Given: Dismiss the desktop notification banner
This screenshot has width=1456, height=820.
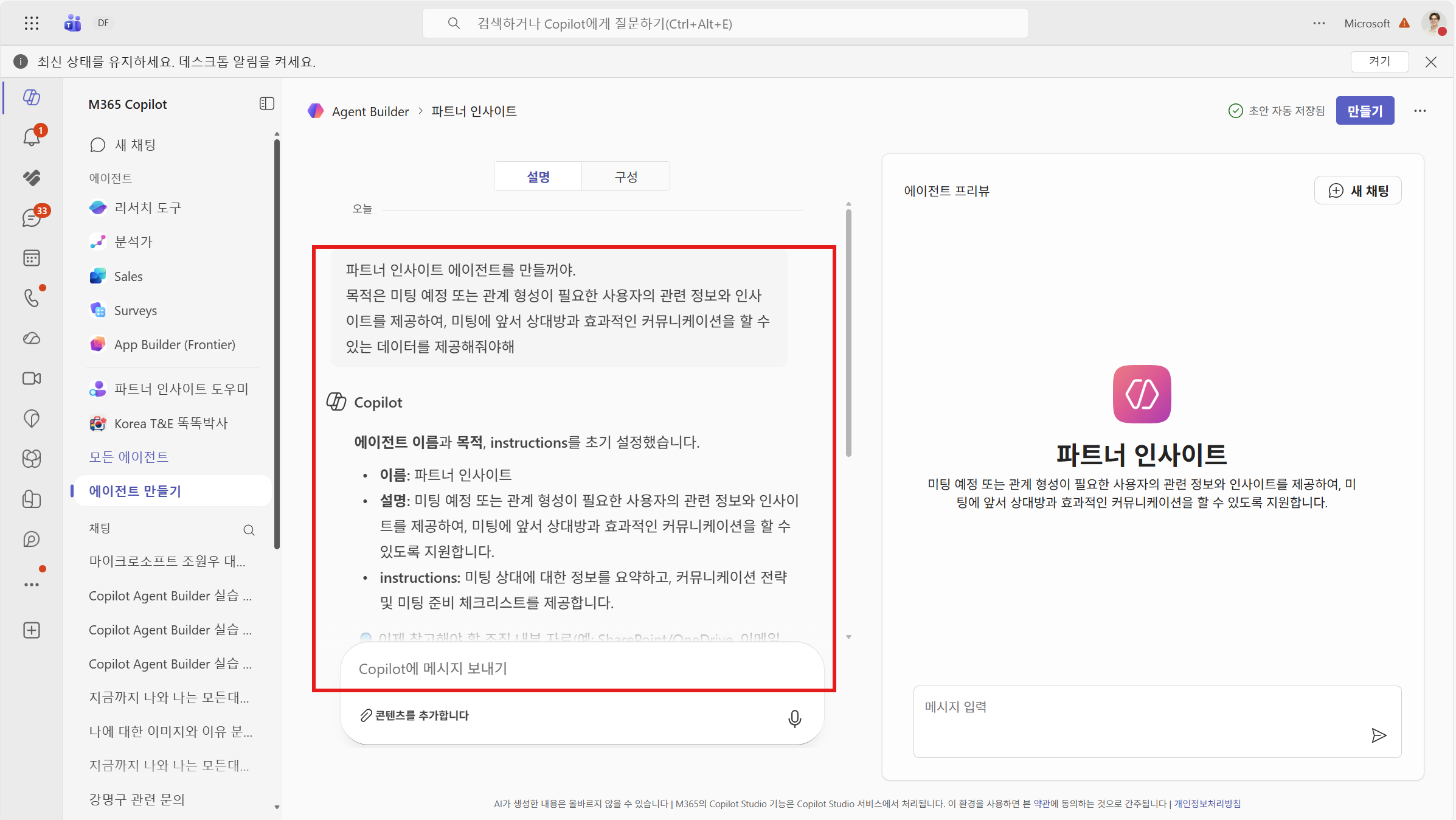Looking at the screenshot, I should pos(1431,62).
